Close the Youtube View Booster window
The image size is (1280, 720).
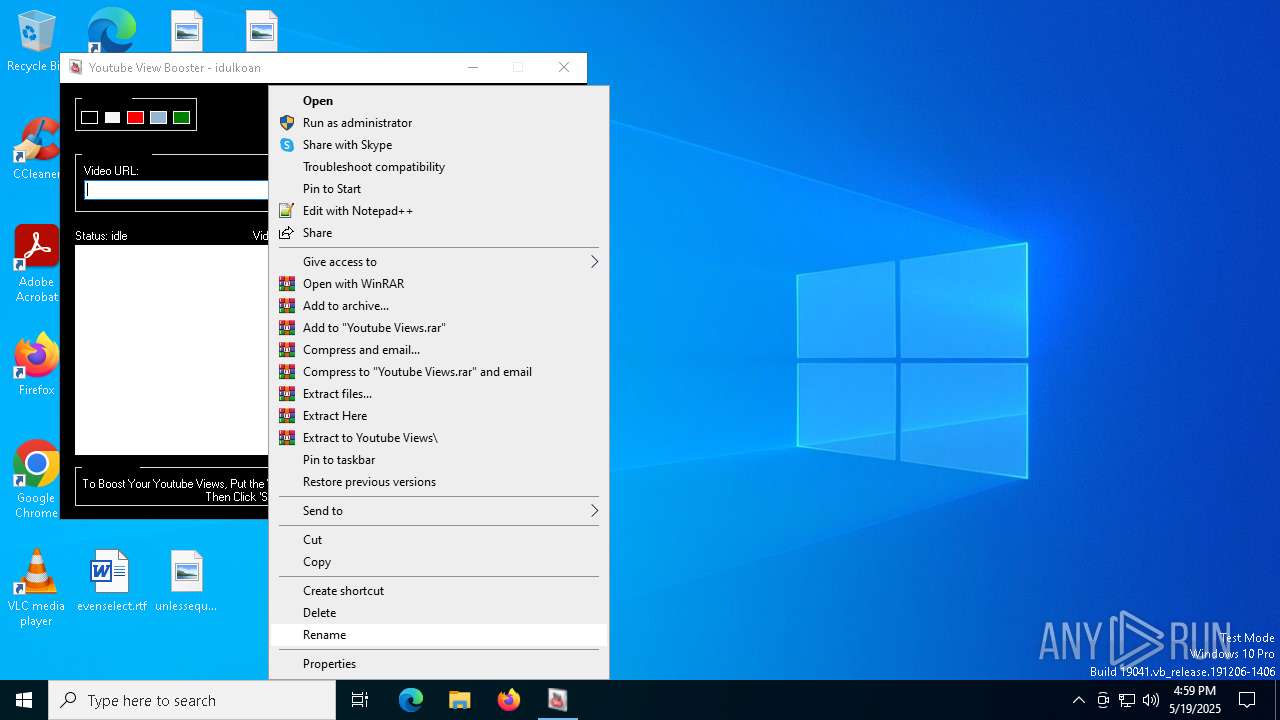564,67
